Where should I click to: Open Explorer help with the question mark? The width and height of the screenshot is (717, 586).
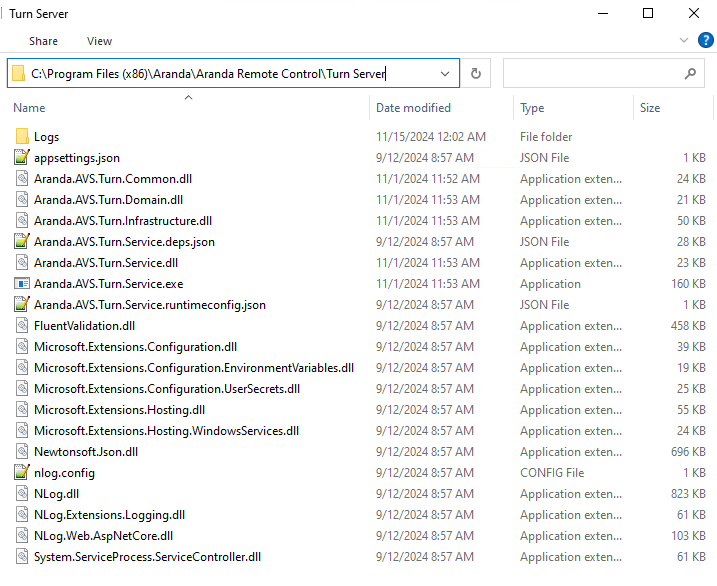point(706,40)
